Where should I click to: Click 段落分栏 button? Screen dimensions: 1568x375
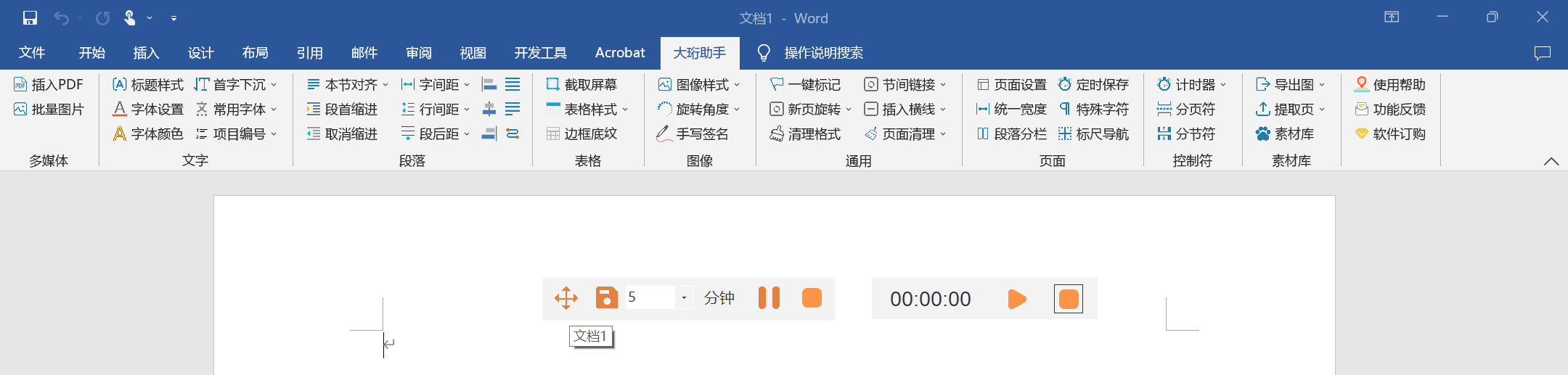point(1011,134)
